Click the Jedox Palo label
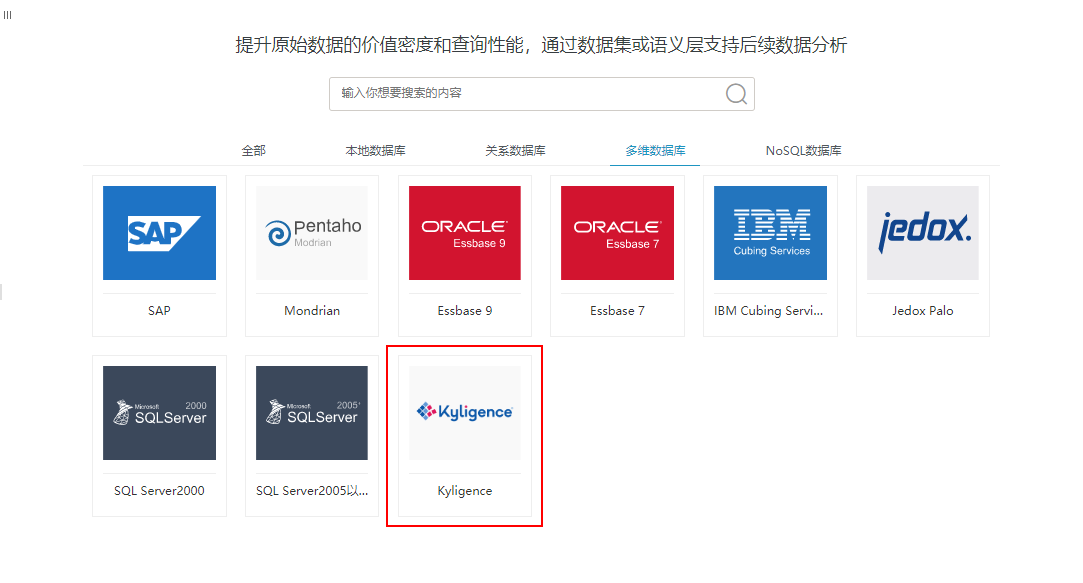The image size is (1083, 583). (923, 311)
